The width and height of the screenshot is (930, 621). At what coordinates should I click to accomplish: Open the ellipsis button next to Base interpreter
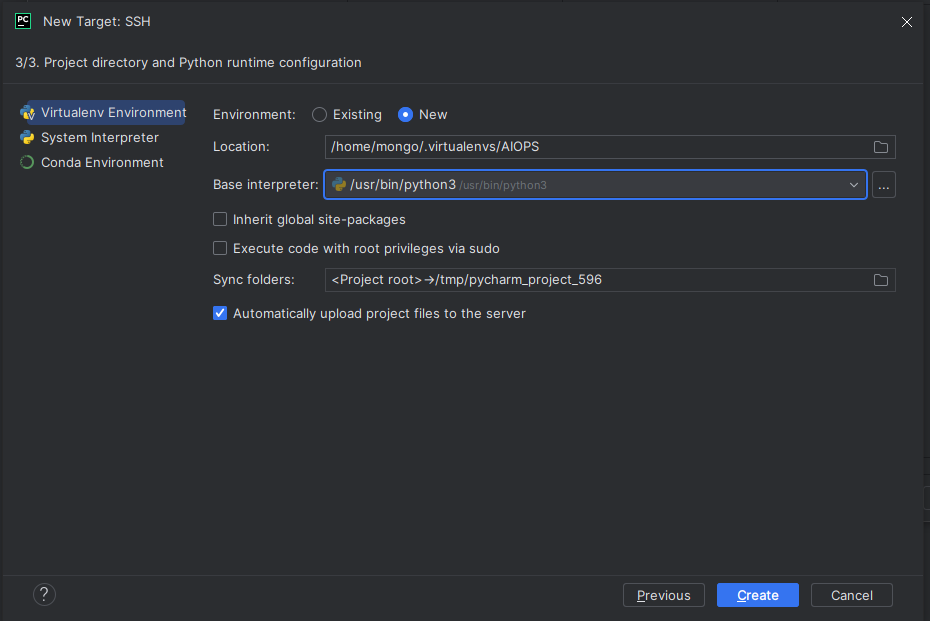[x=884, y=185]
